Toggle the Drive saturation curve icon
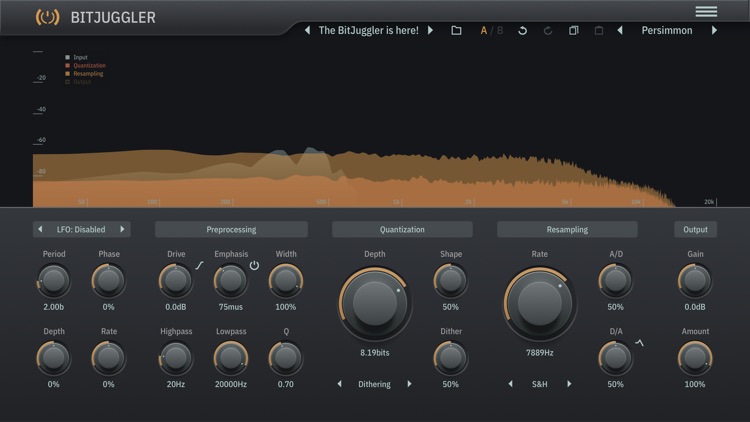 pos(199,265)
